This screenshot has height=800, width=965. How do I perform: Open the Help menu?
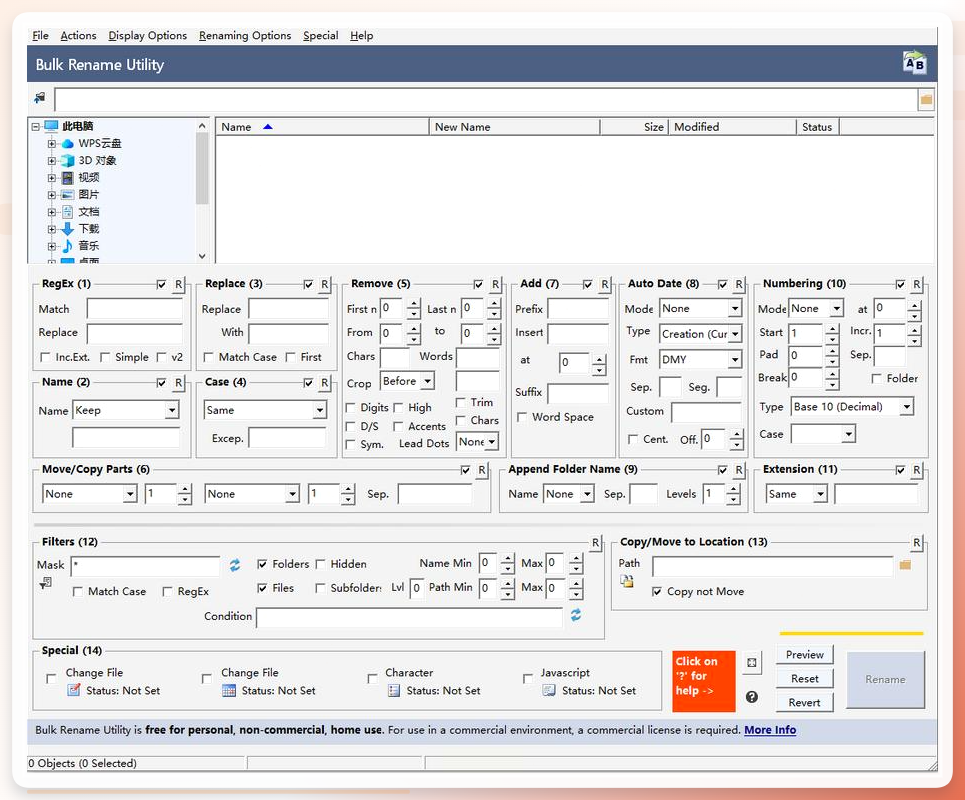(x=362, y=36)
